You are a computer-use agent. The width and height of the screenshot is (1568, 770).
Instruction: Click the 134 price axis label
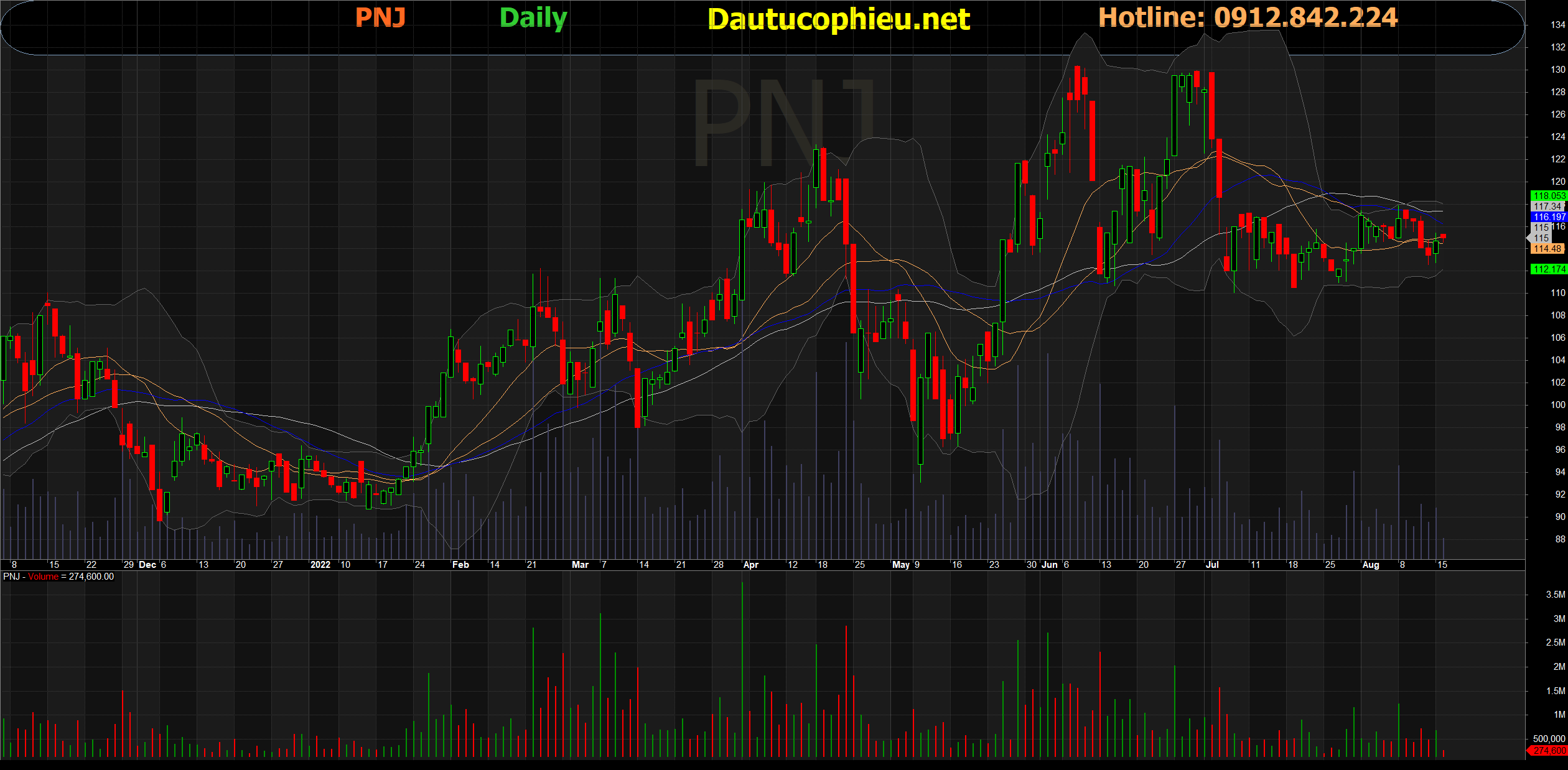tap(1557, 25)
